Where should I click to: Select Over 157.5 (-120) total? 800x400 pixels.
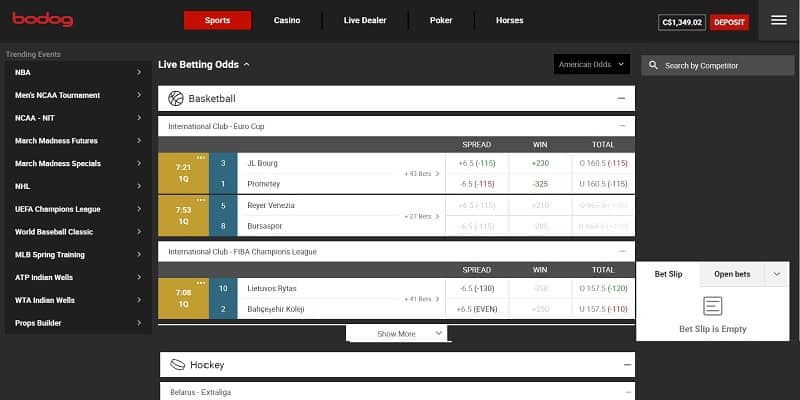tap(603, 288)
